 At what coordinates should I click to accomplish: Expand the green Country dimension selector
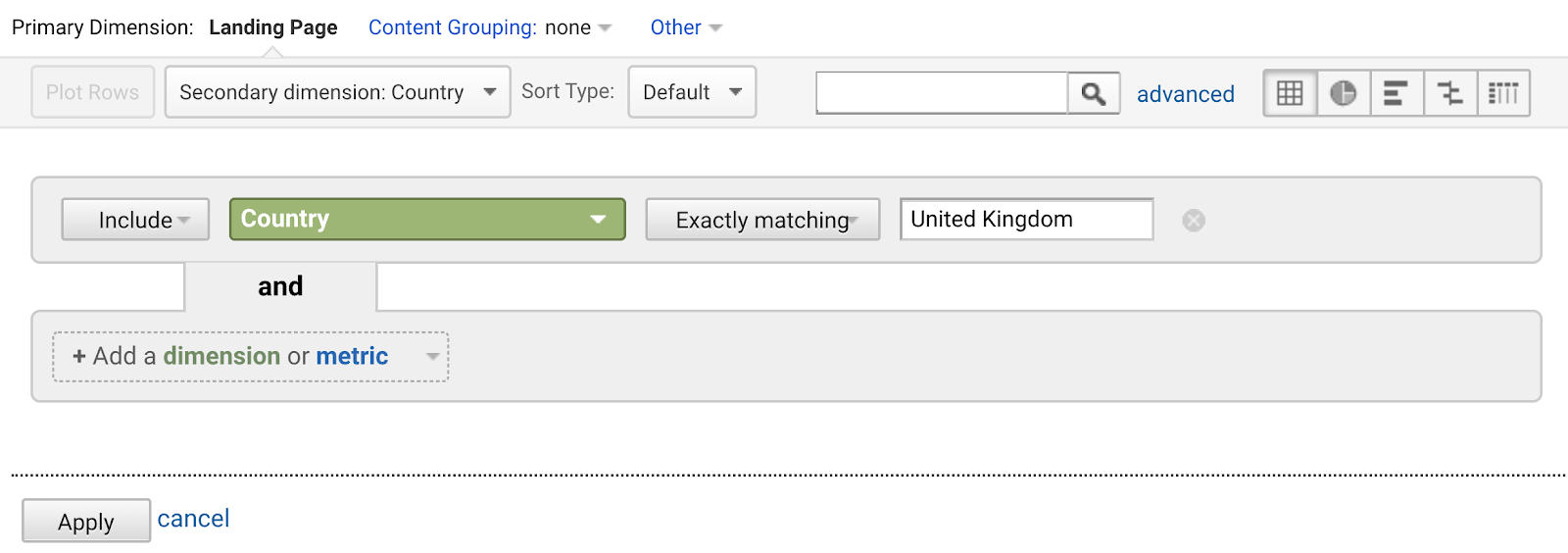427,220
